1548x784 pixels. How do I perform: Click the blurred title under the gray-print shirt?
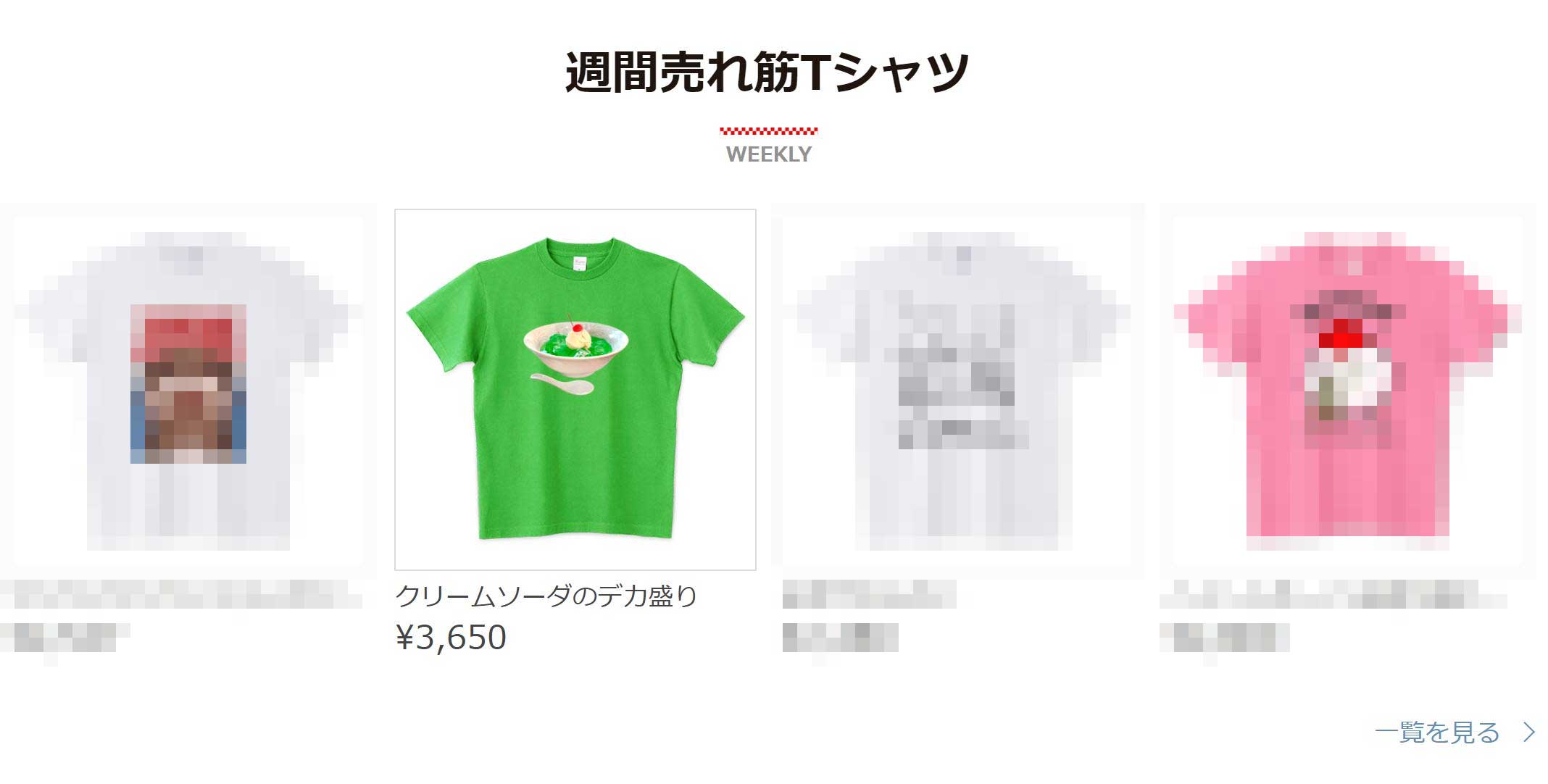870,594
